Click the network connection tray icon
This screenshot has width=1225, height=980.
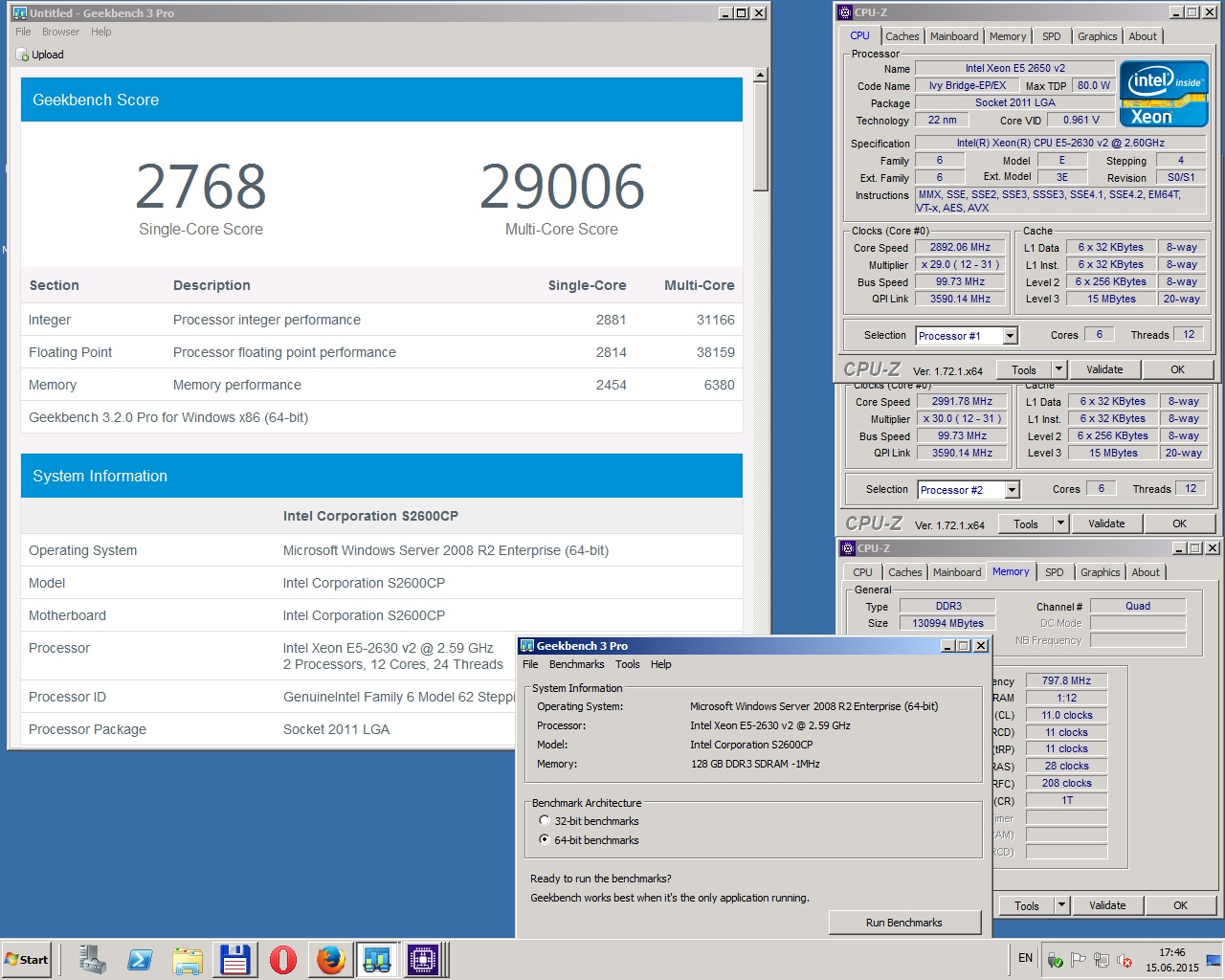pos(1102,960)
